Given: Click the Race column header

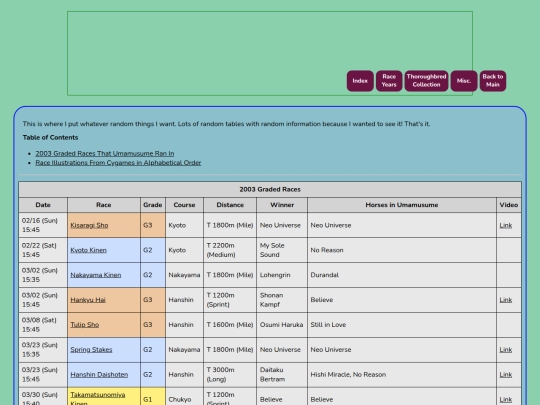Looking at the screenshot, I should [104, 205].
